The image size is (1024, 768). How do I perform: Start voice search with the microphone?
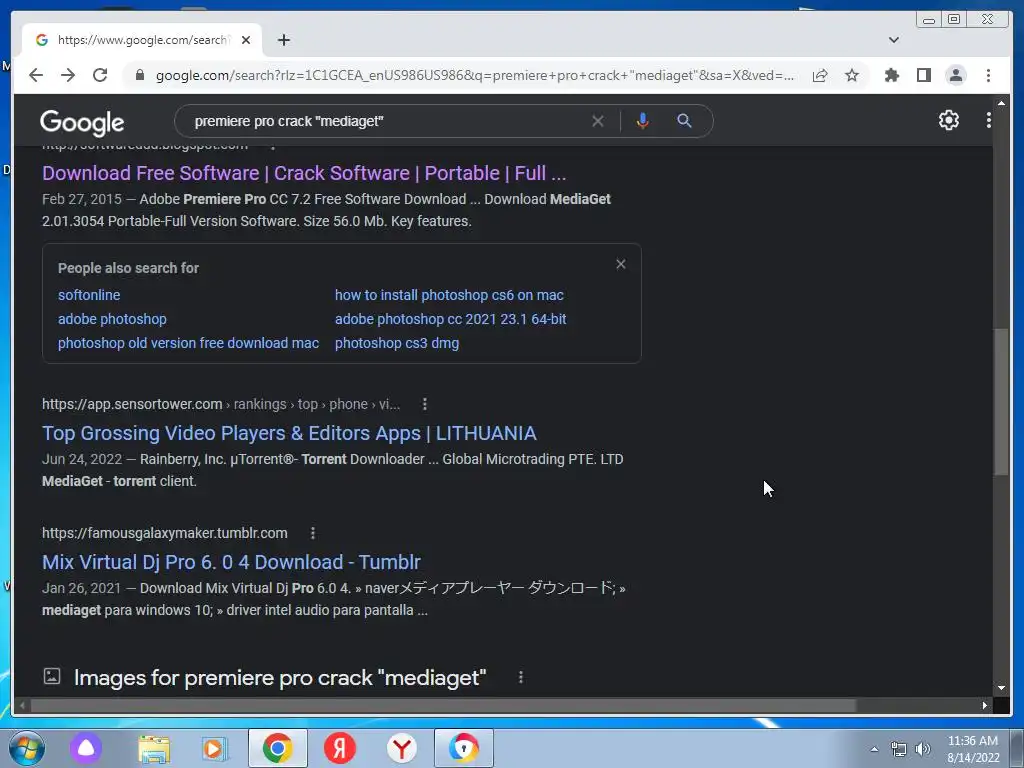click(643, 121)
